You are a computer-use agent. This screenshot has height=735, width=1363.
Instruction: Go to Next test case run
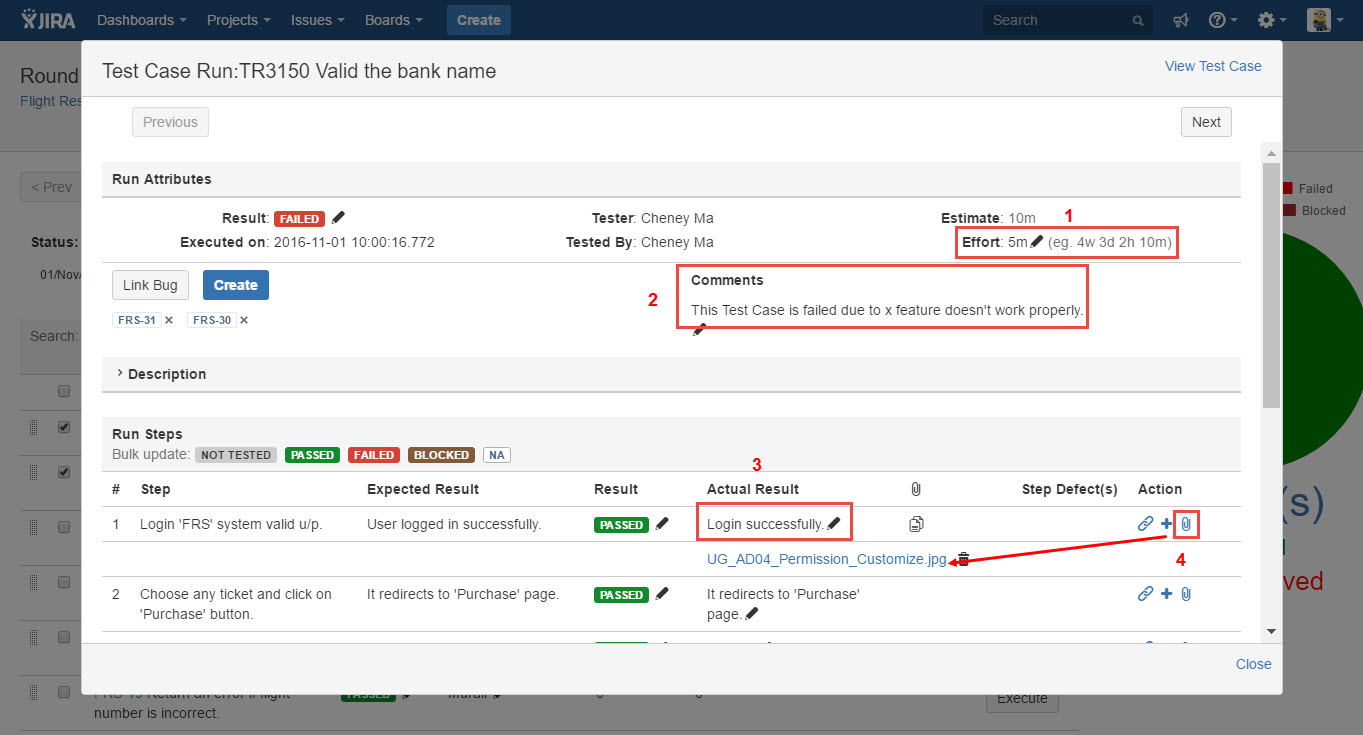click(1206, 122)
